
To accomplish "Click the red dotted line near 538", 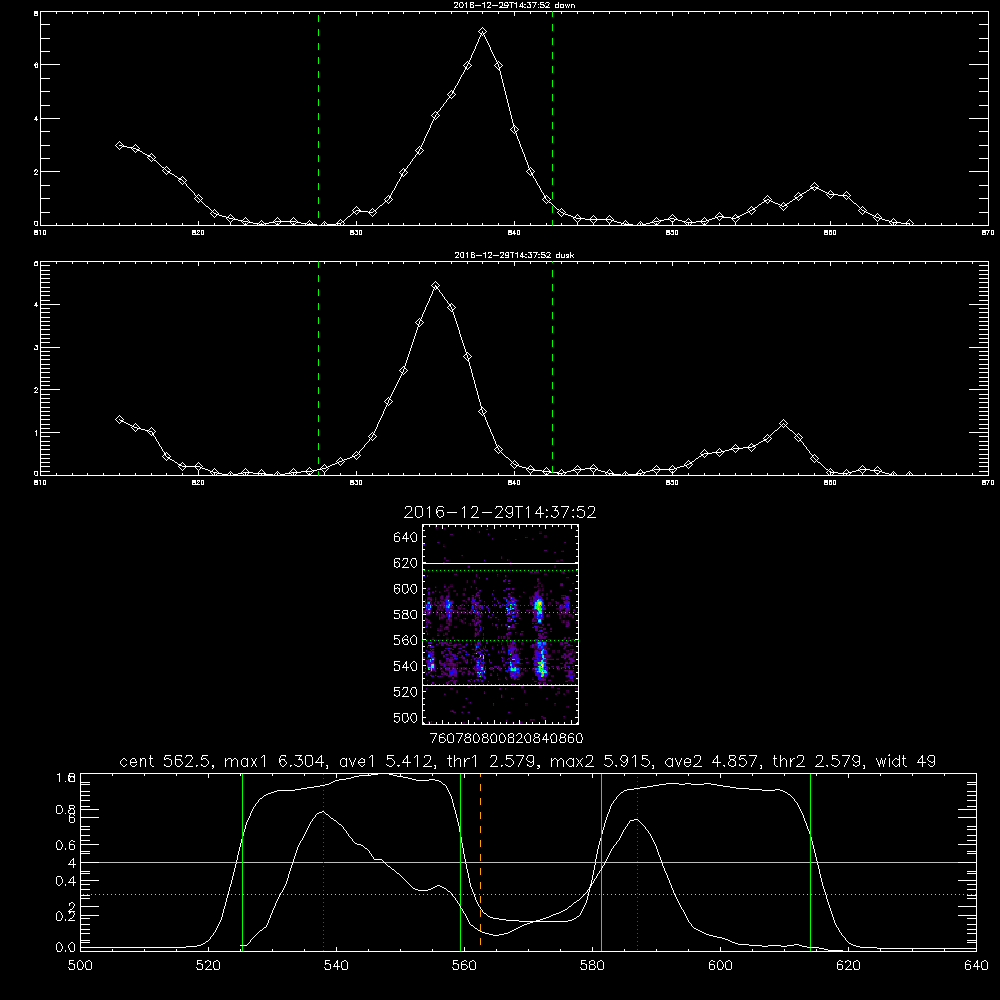I will pos(323,861).
